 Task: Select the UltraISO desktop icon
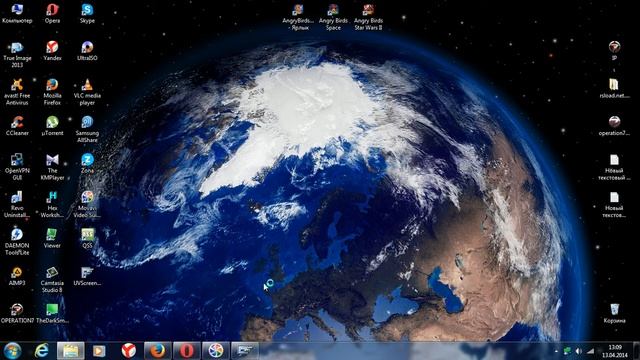click(x=87, y=51)
